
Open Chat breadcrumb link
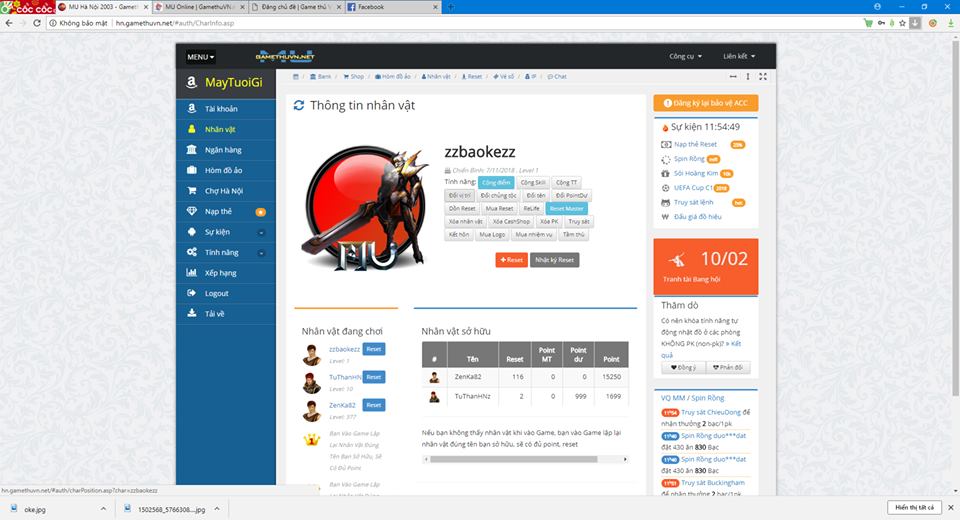557,77
